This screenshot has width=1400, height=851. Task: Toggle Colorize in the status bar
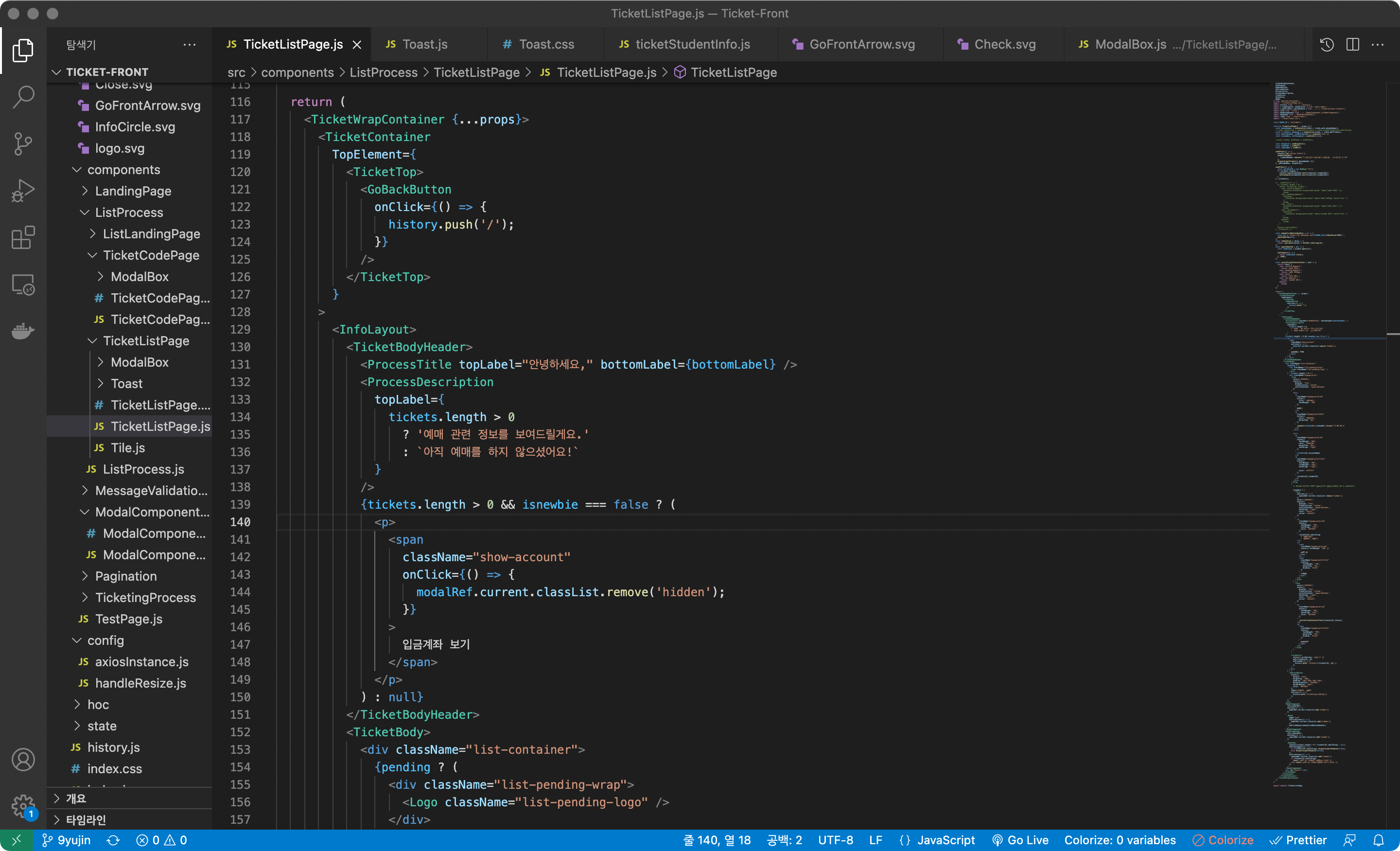click(1223, 840)
